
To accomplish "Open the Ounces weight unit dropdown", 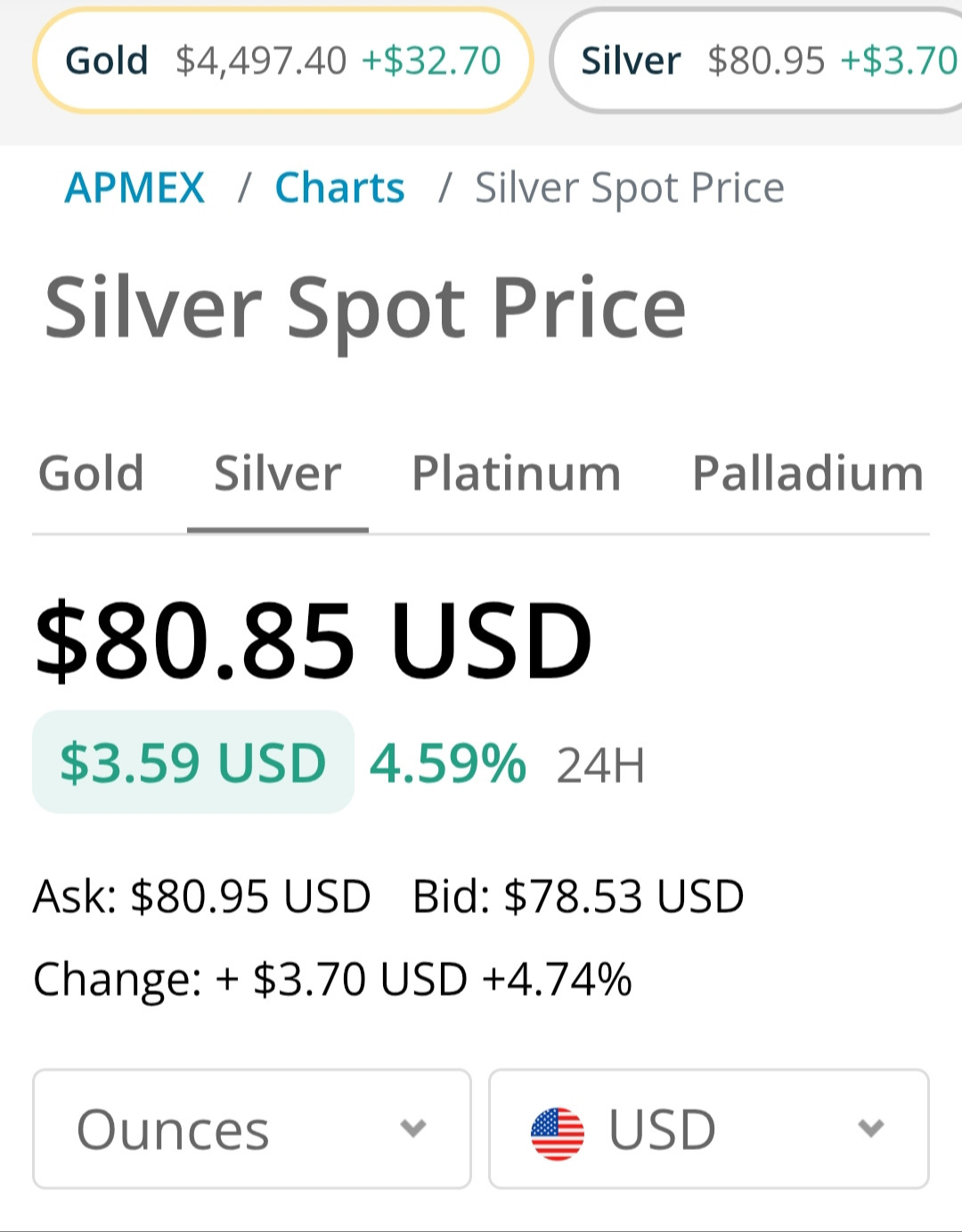I will point(251,1129).
